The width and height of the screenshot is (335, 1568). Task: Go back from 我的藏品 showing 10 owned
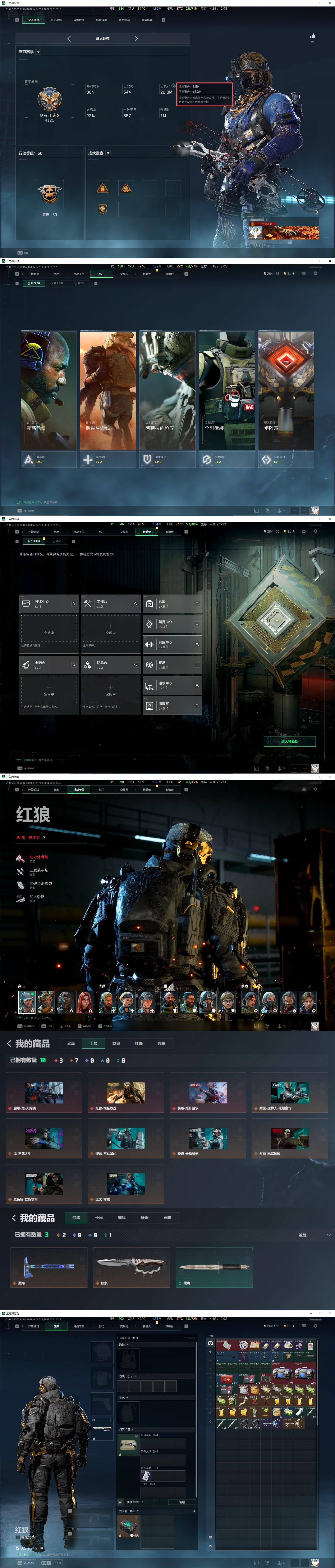(9, 1043)
